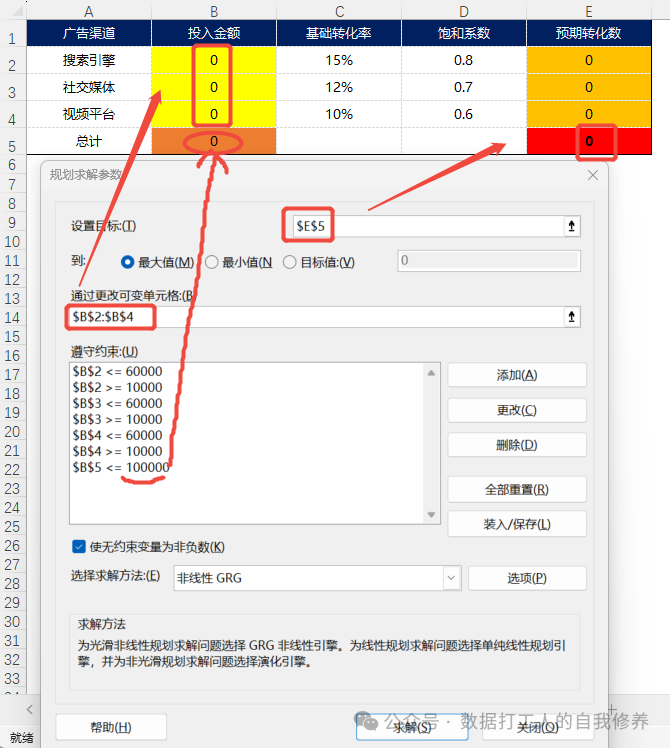The image size is (670, 748).
Task: Click the range selector icon for Set Objective
Action: (x=572, y=226)
